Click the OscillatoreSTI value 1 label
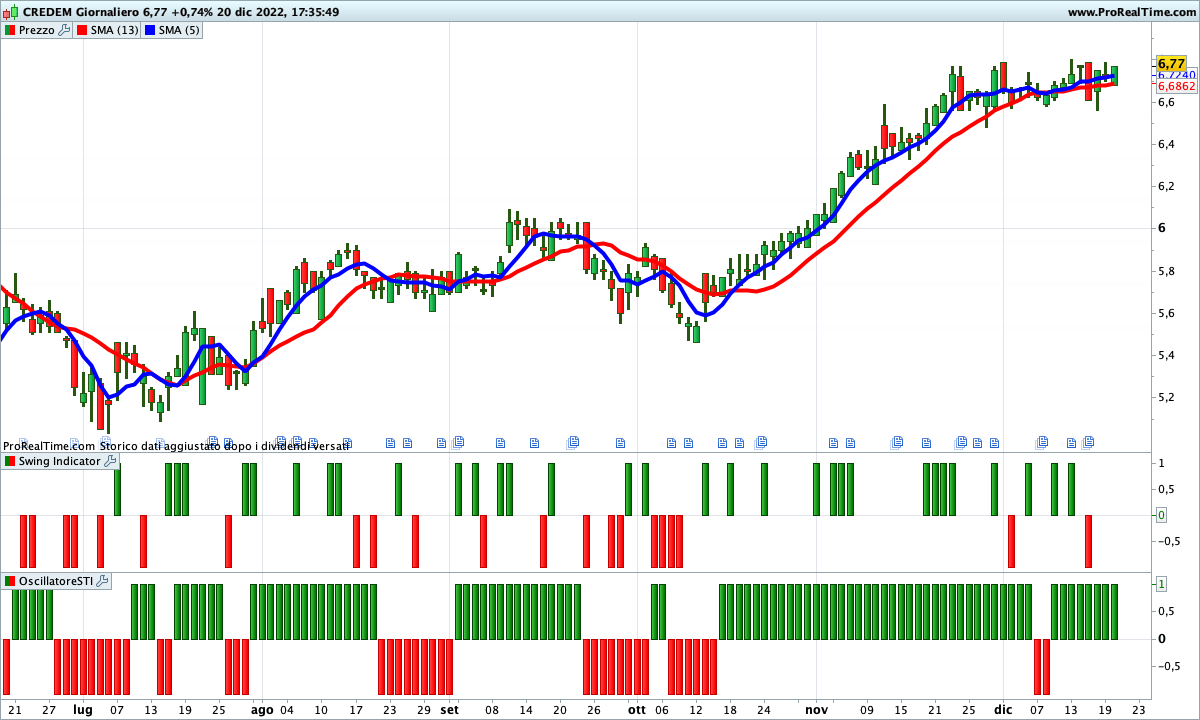This screenshot has height=720, width=1200. click(x=1161, y=584)
